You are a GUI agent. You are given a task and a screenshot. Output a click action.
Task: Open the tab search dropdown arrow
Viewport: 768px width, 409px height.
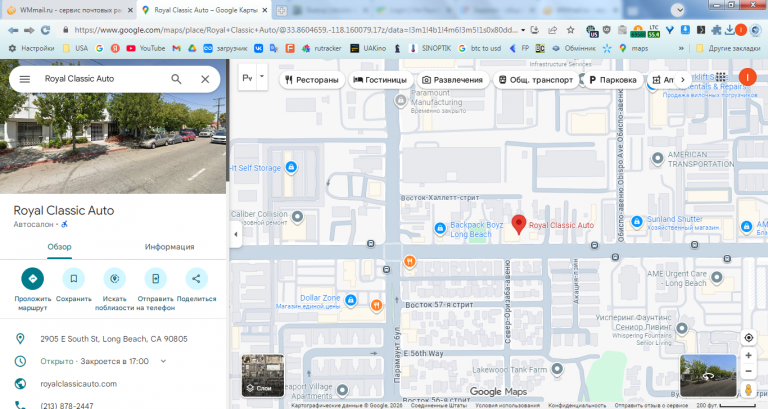[x=678, y=10]
